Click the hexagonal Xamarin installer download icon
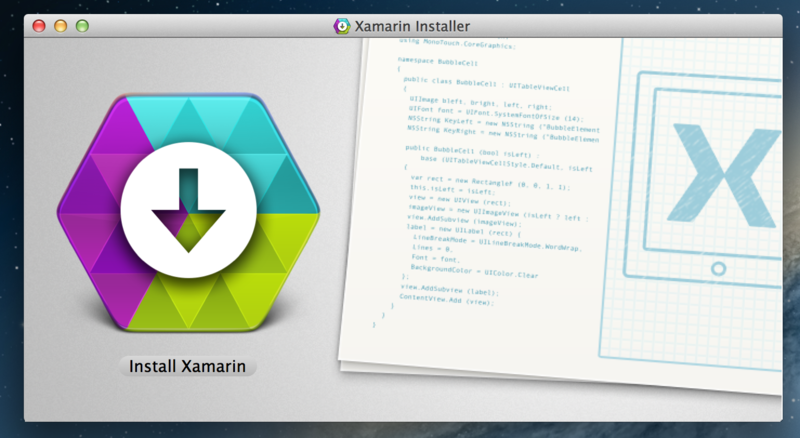The width and height of the screenshot is (800, 438). tap(188, 211)
